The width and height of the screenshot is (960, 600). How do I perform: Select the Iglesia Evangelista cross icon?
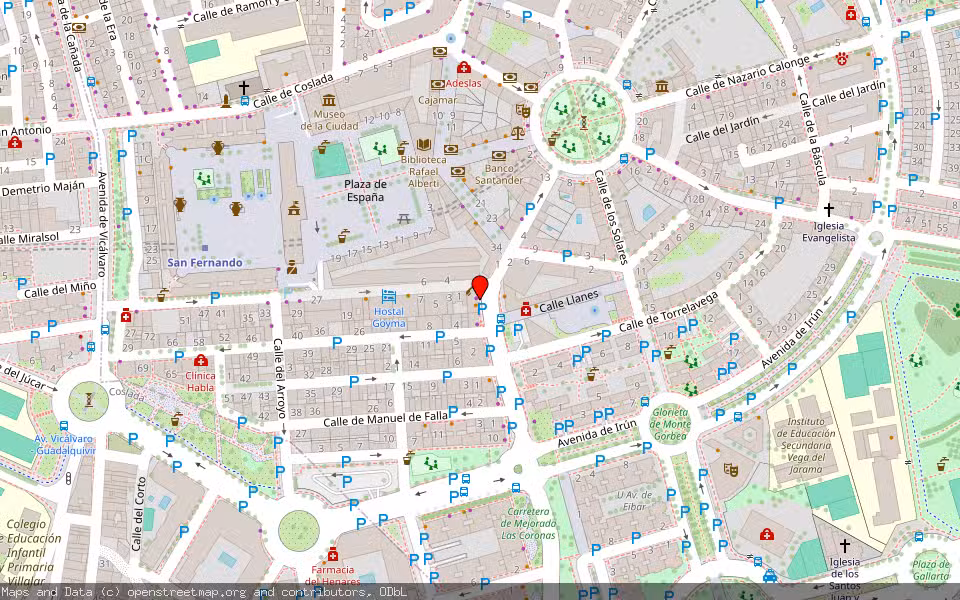click(x=828, y=210)
